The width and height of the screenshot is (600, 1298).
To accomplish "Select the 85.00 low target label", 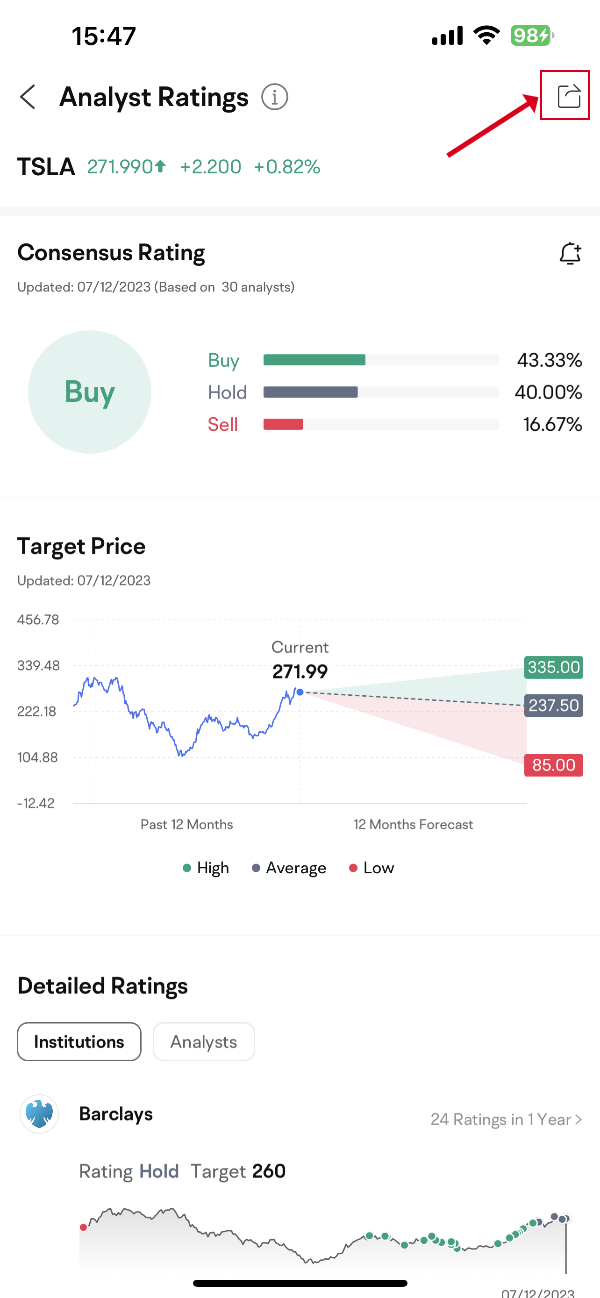I will (x=554, y=765).
